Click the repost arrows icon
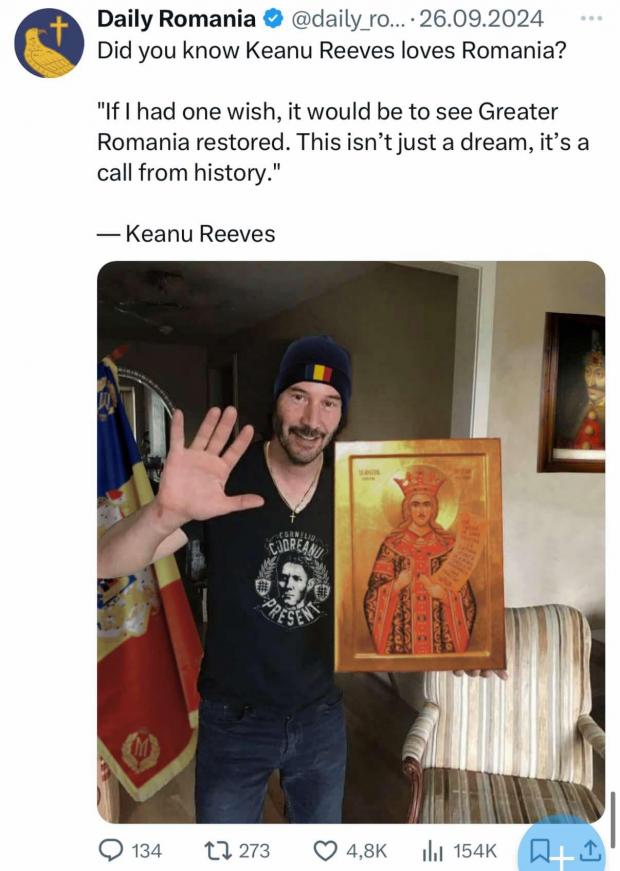Image resolution: width=620 pixels, height=871 pixels. click(217, 850)
